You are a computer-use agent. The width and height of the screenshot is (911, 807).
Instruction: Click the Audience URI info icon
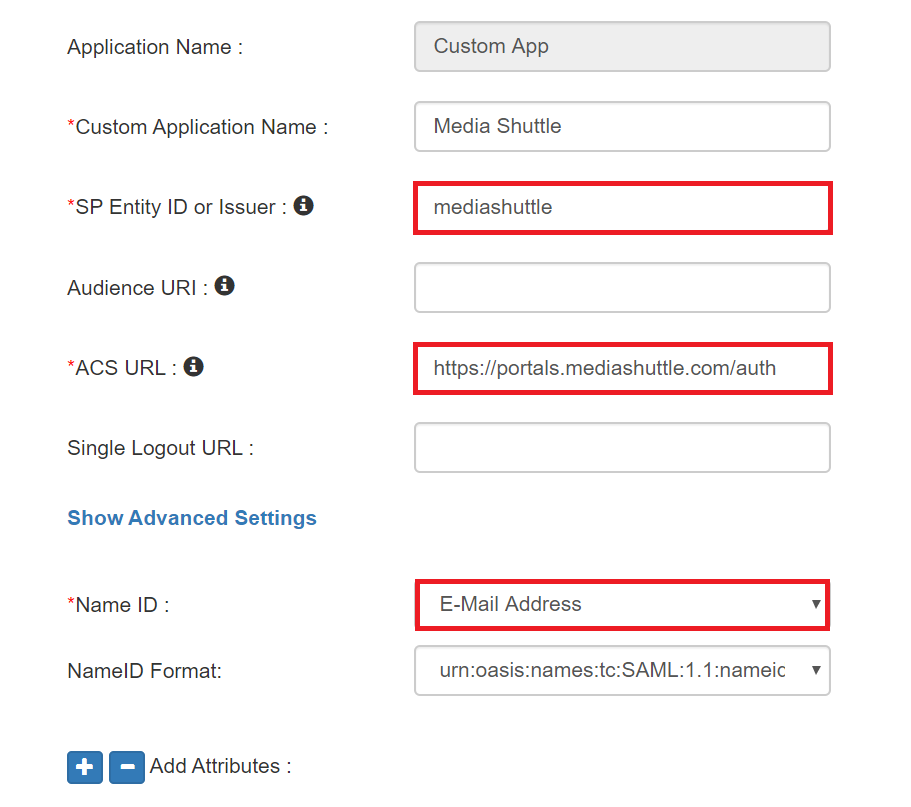click(x=224, y=285)
